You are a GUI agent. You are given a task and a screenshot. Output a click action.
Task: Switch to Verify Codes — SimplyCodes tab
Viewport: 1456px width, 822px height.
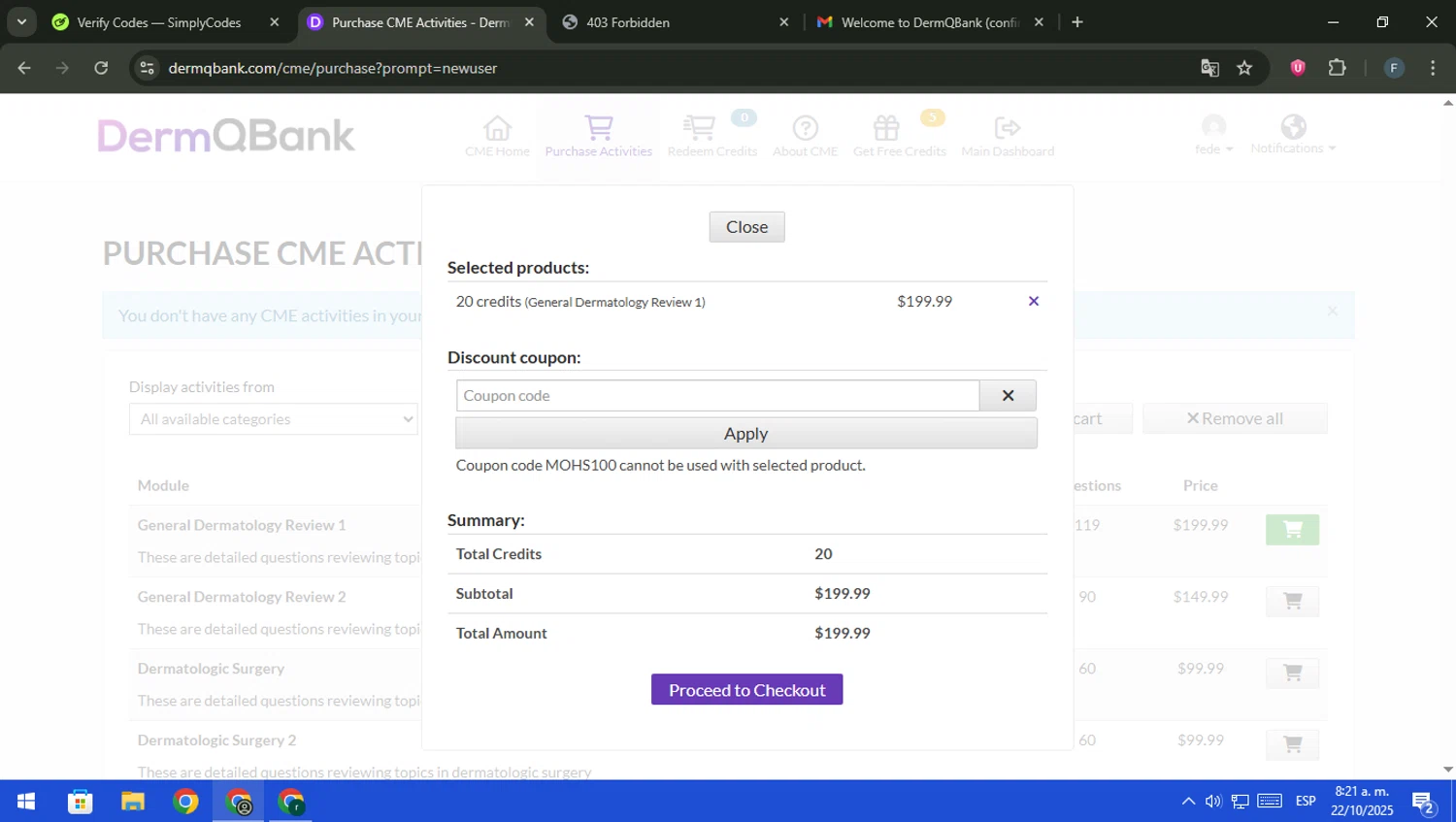[159, 22]
